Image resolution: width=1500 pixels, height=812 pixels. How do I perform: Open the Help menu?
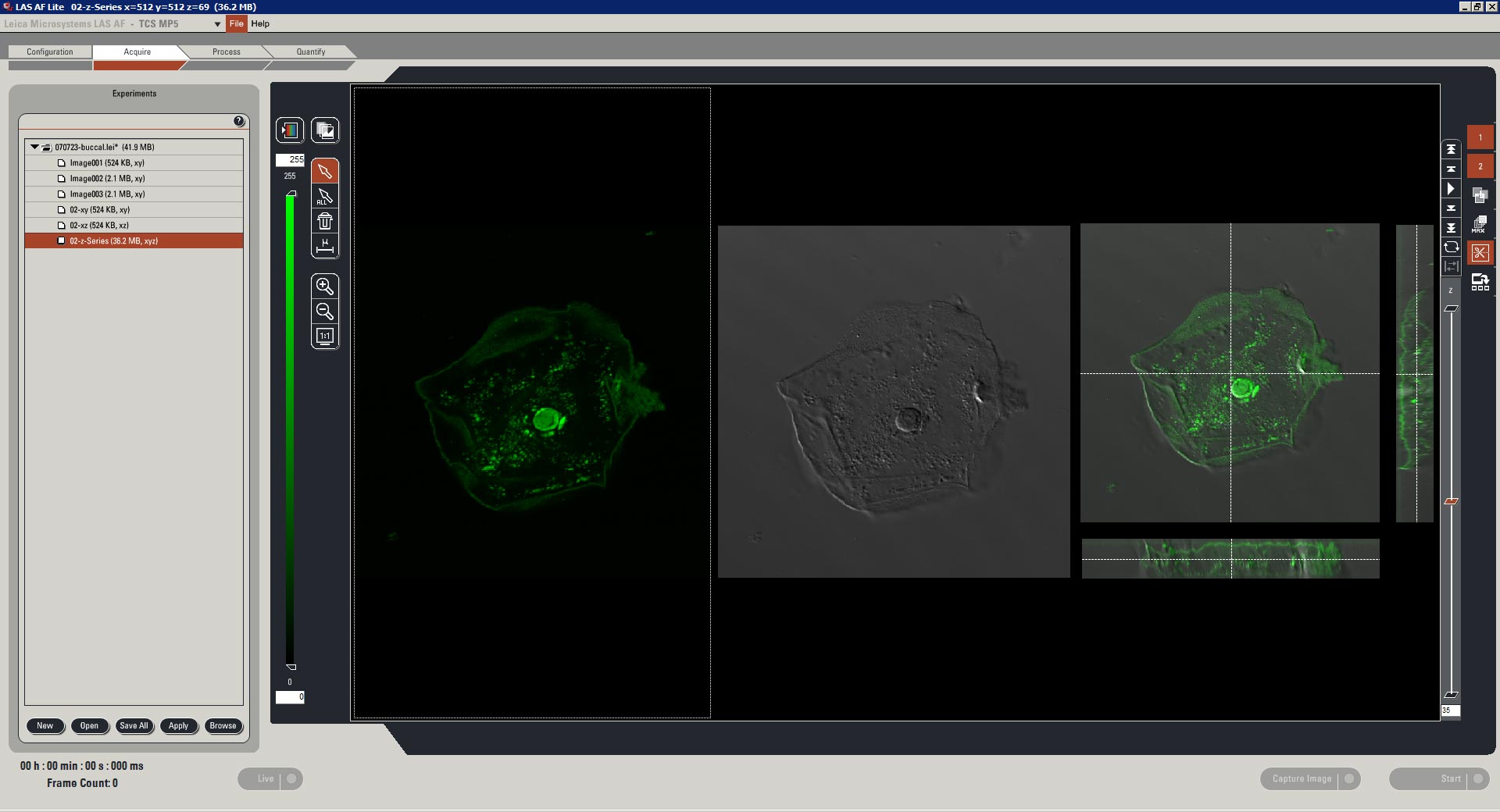pos(260,24)
